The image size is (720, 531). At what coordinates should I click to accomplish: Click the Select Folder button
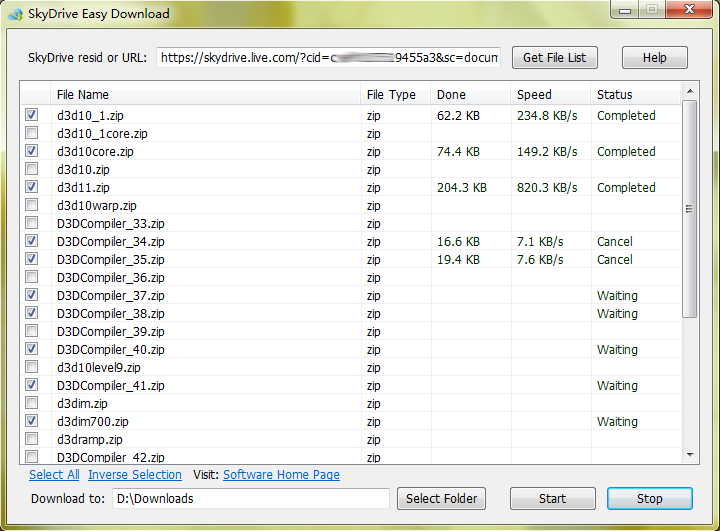441,498
